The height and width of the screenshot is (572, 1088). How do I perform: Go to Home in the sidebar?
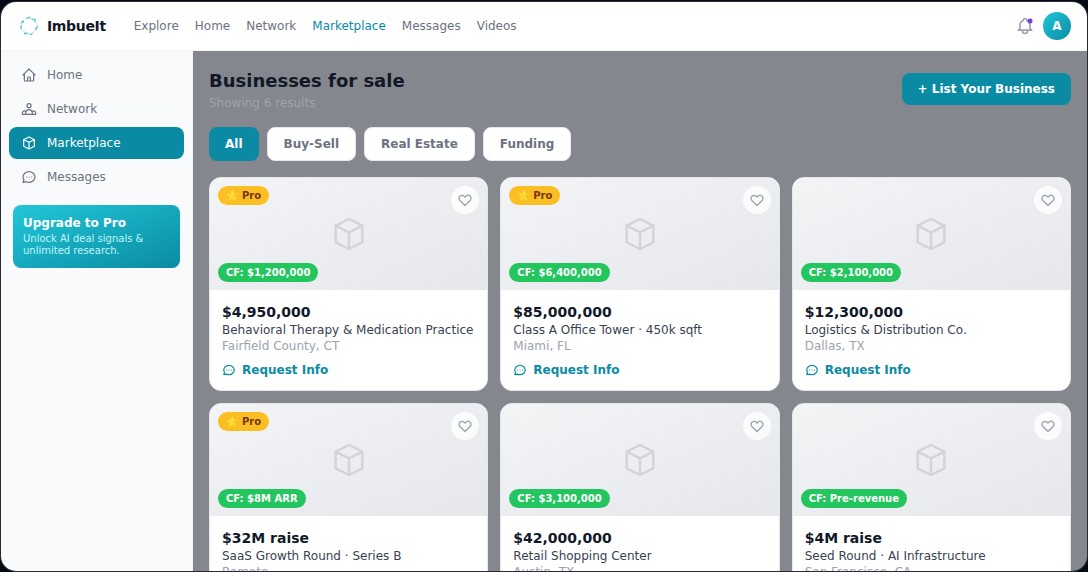pyautogui.click(x=96, y=75)
